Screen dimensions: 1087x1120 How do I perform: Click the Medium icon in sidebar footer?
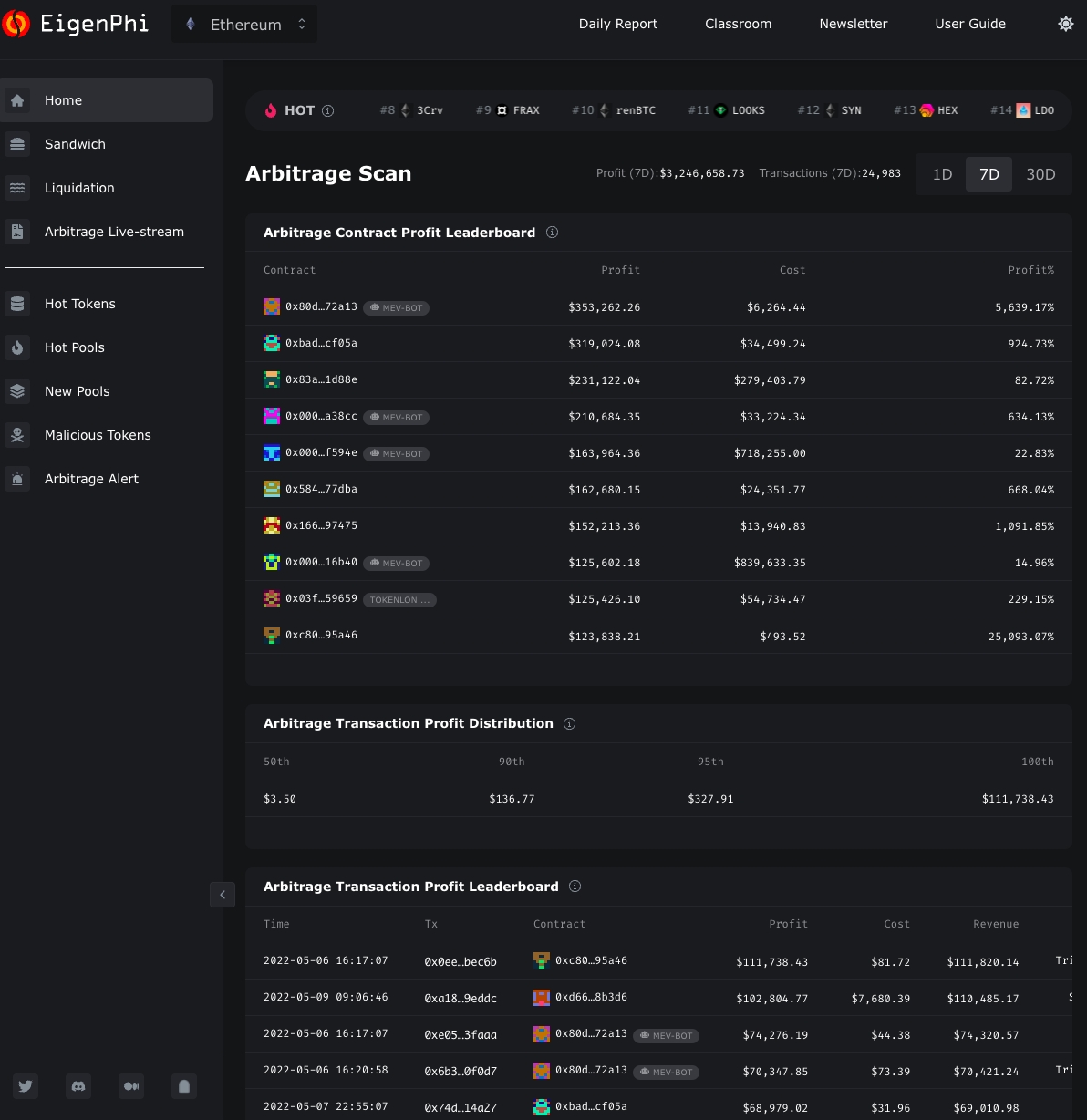pyautogui.click(x=131, y=1085)
